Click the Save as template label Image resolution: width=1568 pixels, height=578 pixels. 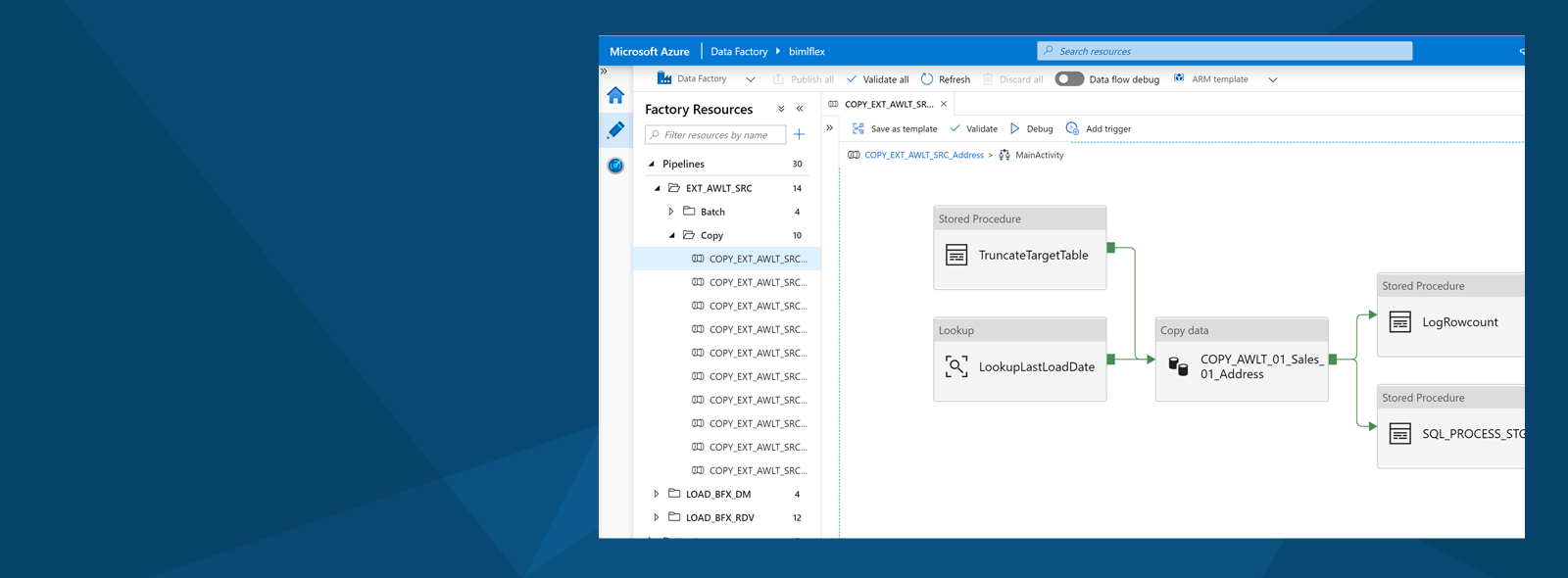(904, 128)
